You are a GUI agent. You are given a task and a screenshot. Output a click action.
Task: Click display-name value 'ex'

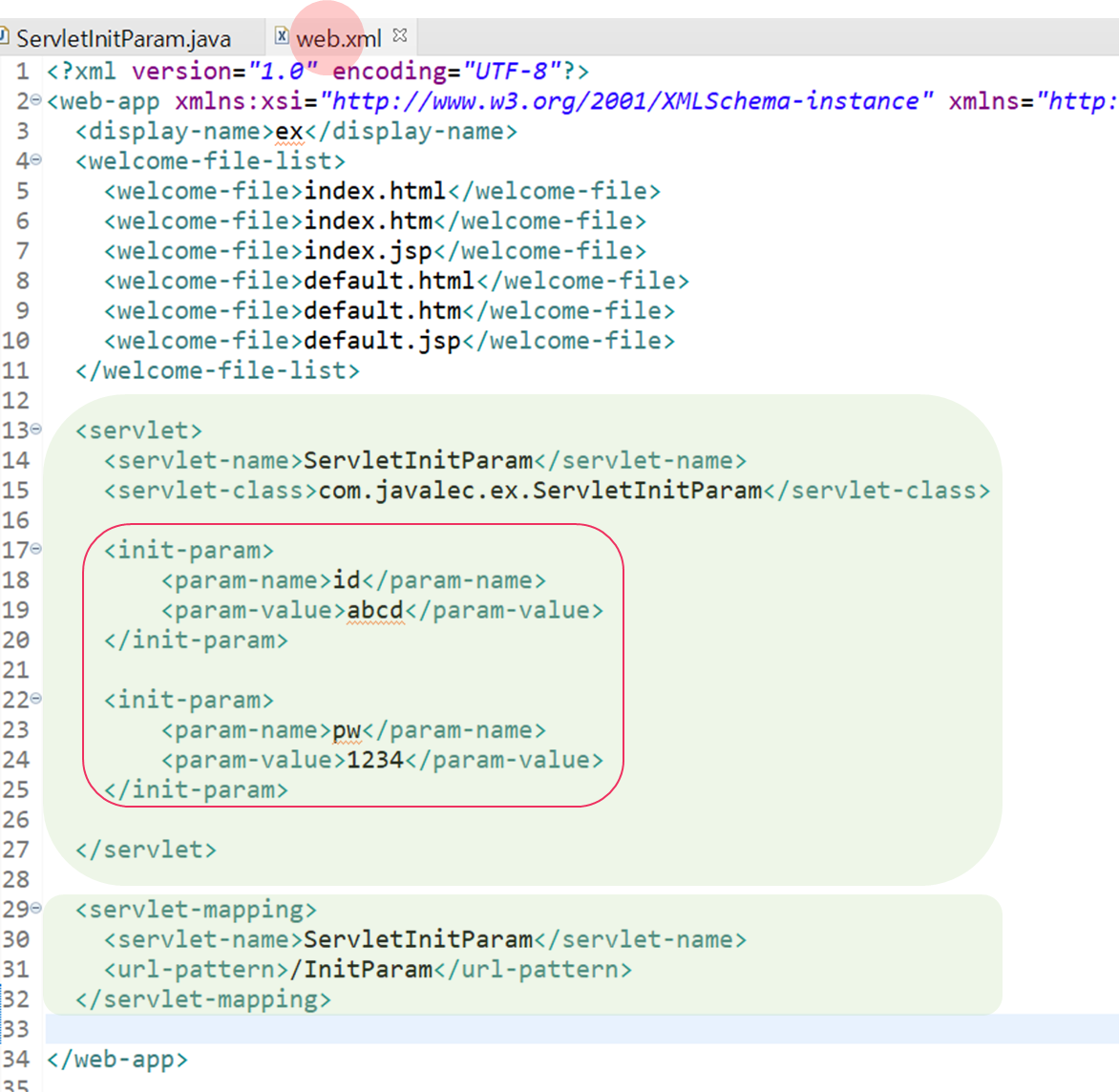[x=289, y=131]
